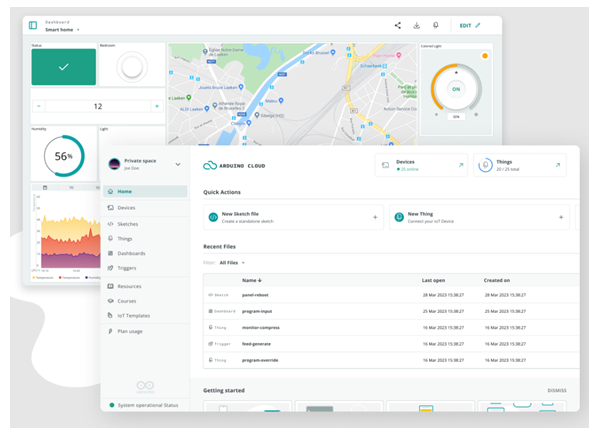Click plus icon on New Sketch file card
The width and height of the screenshot is (600, 436).
(375, 217)
